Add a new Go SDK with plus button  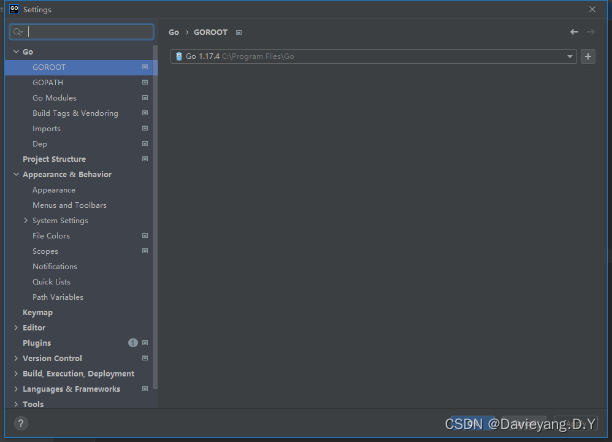(x=588, y=57)
